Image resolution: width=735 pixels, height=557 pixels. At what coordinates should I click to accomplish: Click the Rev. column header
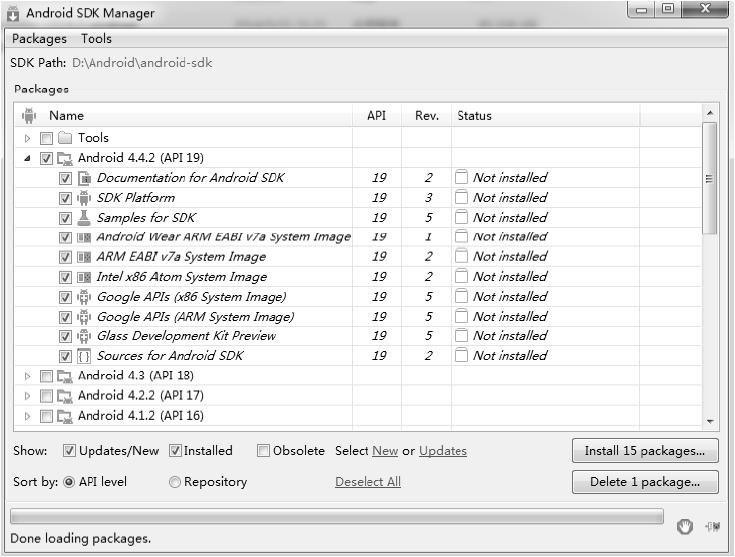click(x=427, y=116)
